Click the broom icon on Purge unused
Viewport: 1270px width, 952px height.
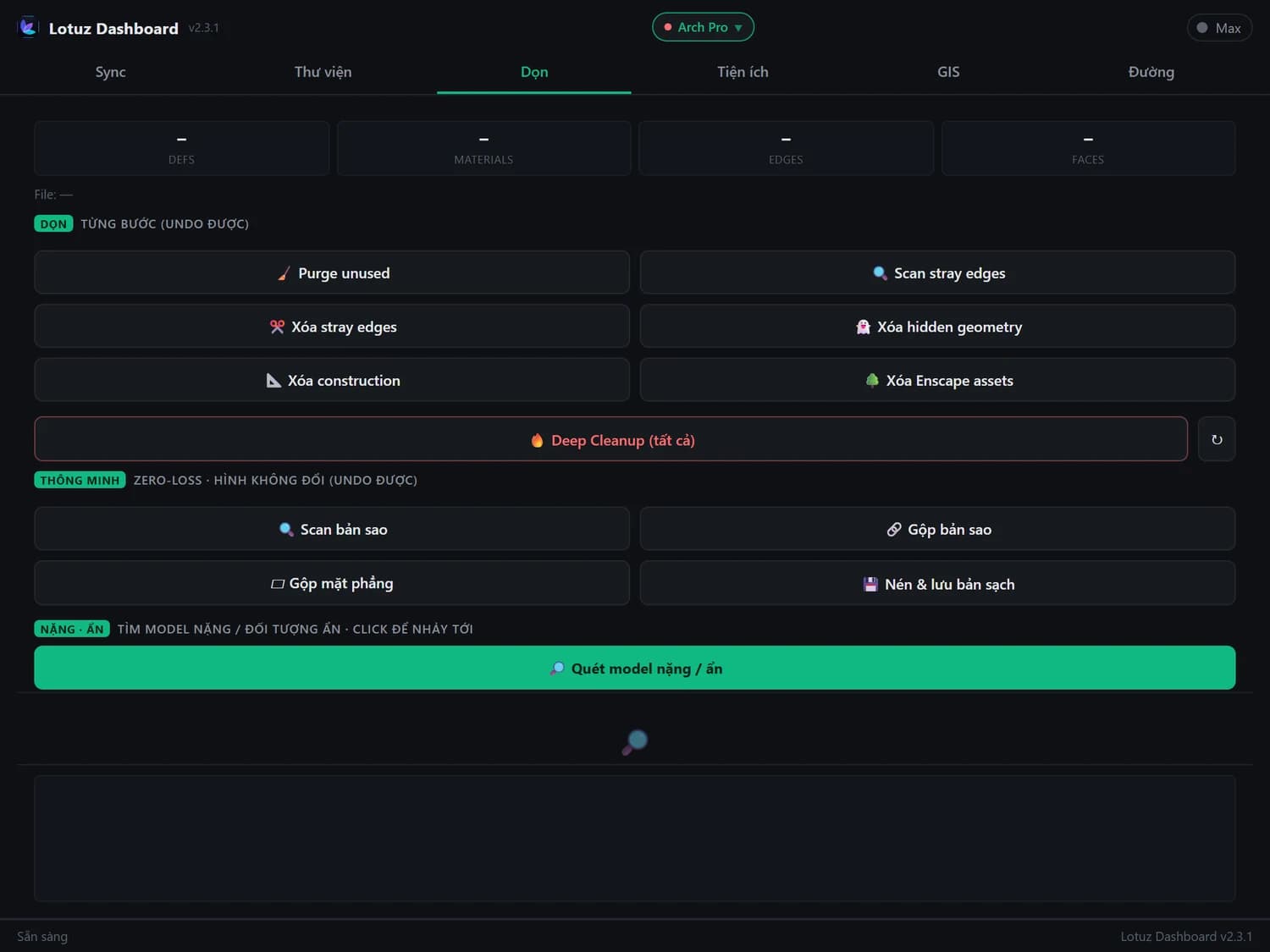(x=284, y=273)
